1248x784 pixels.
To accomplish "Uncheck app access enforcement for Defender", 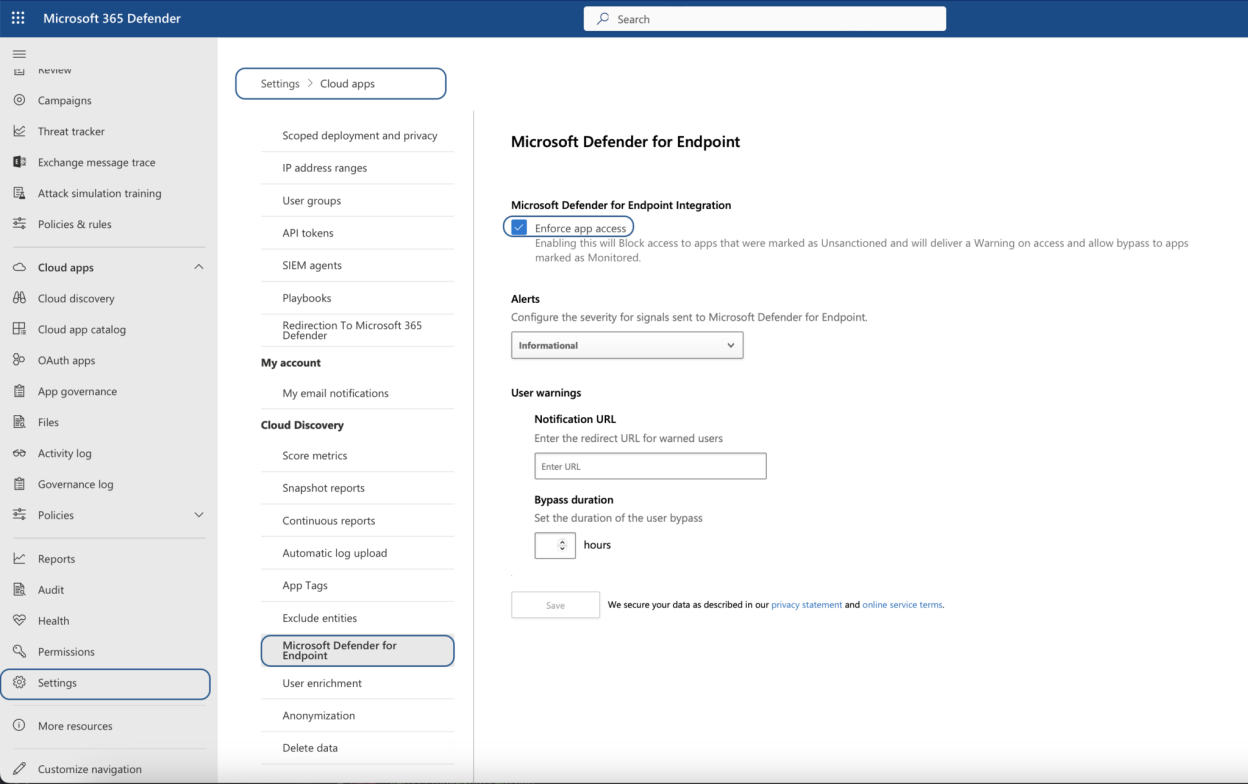I will click(518, 227).
